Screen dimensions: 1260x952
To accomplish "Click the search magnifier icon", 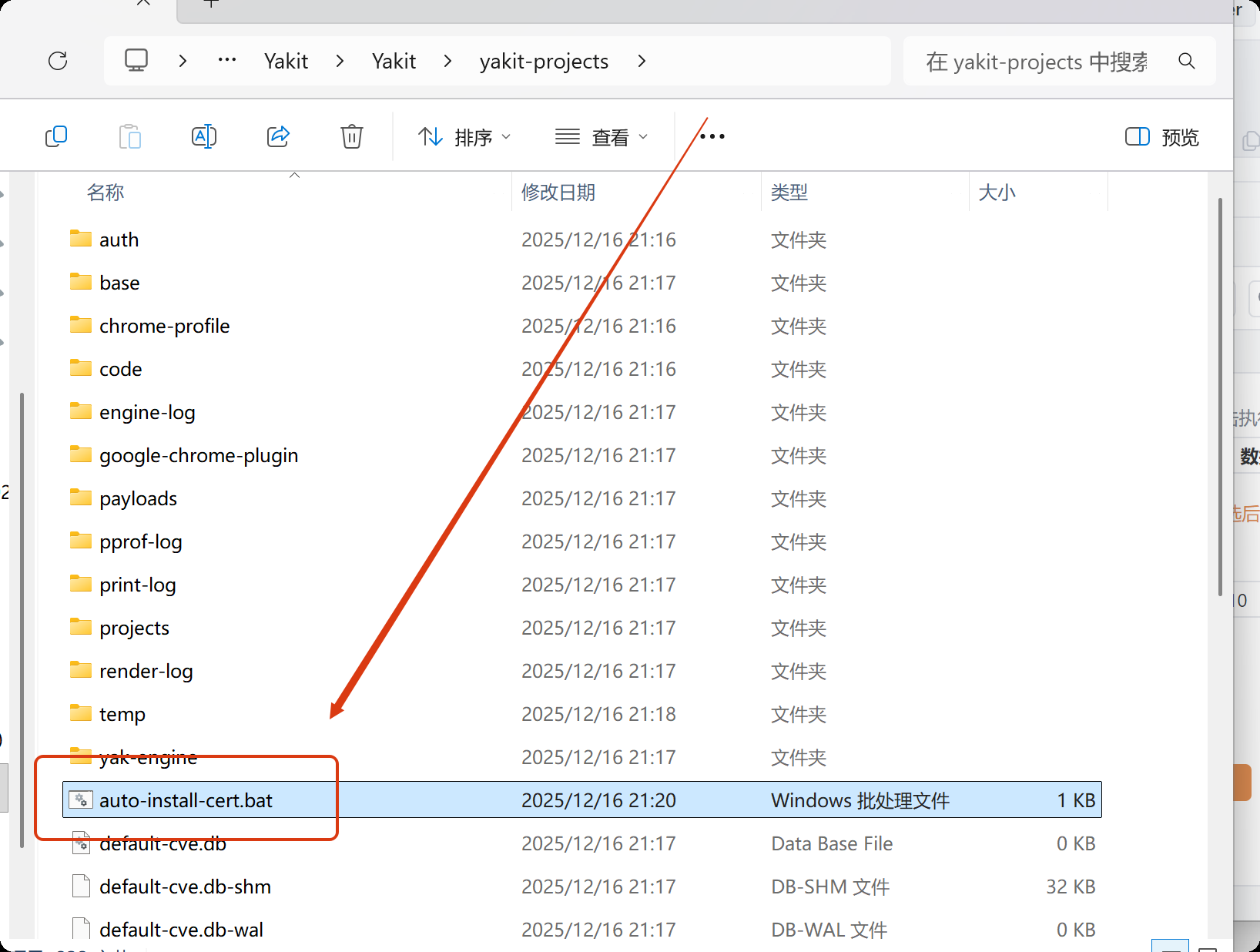I will 1187,61.
